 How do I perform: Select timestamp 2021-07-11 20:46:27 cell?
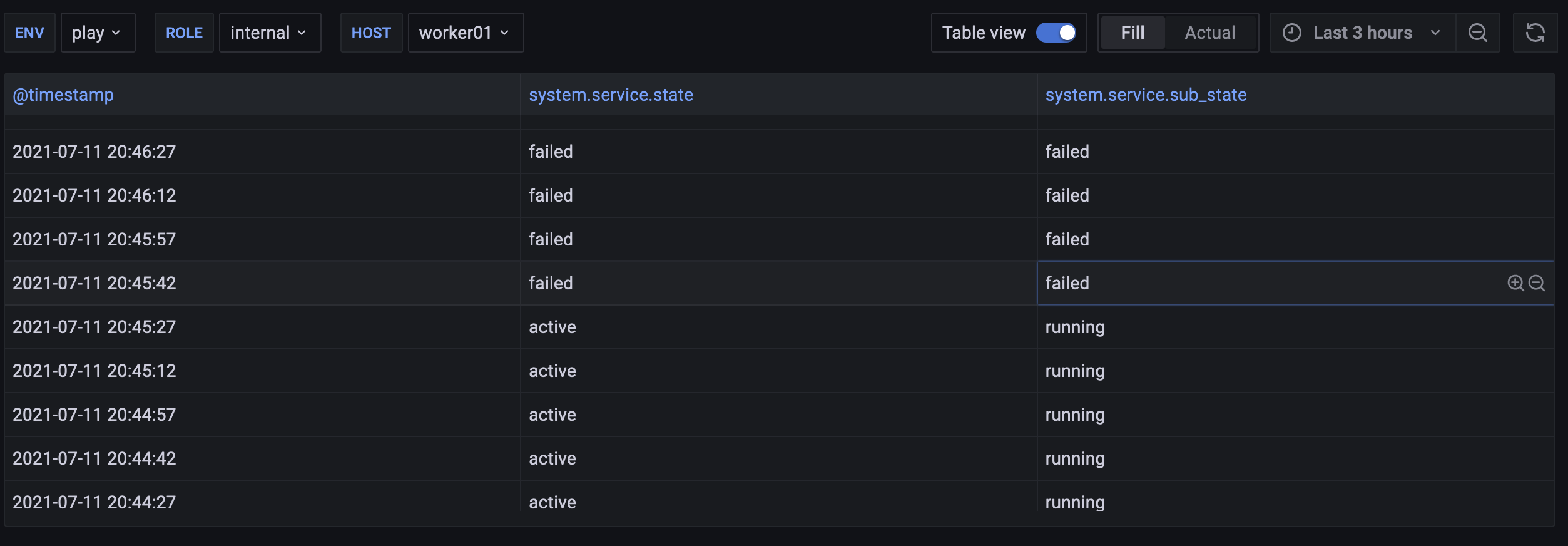point(262,152)
